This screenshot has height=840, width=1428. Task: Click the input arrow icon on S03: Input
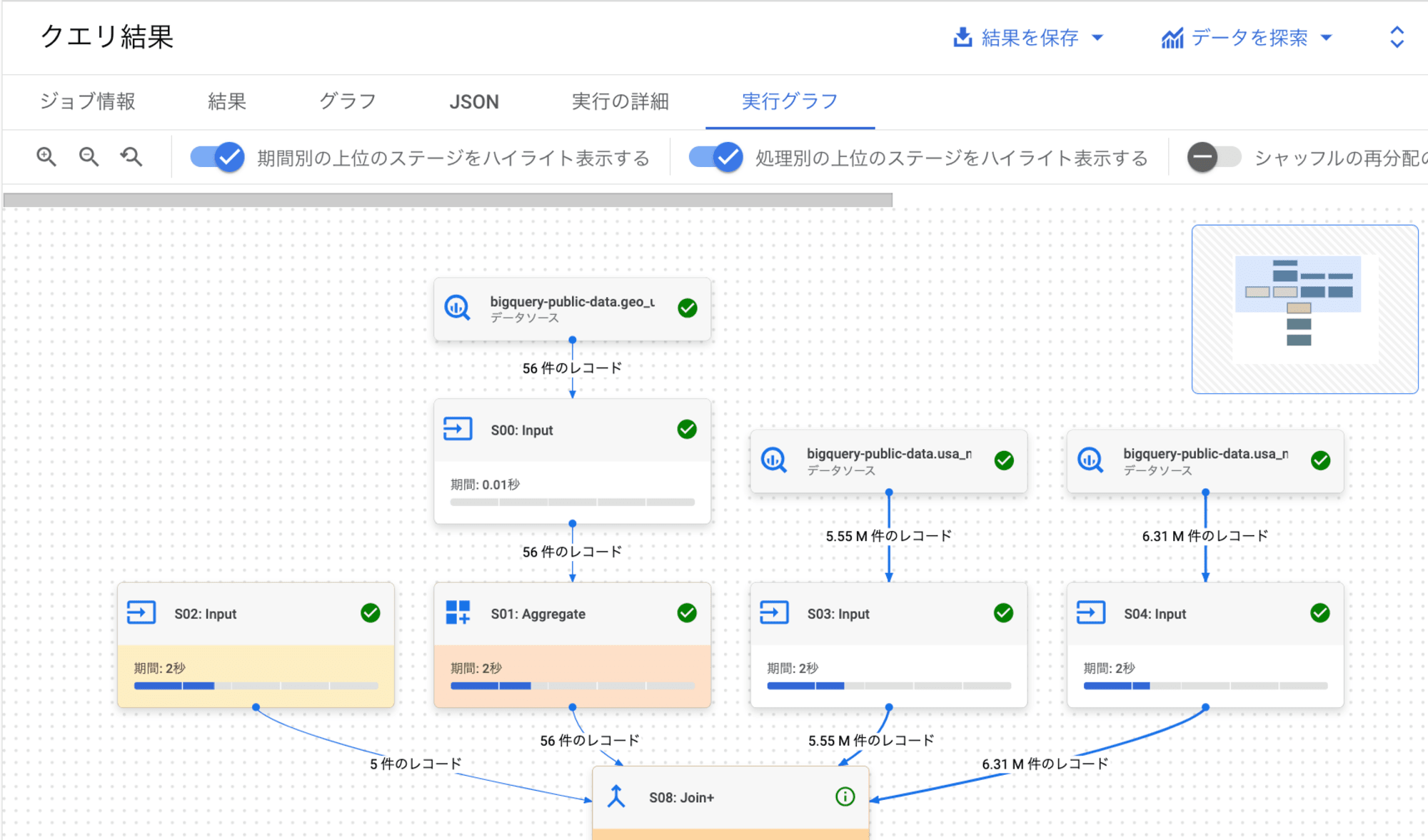[774, 612]
